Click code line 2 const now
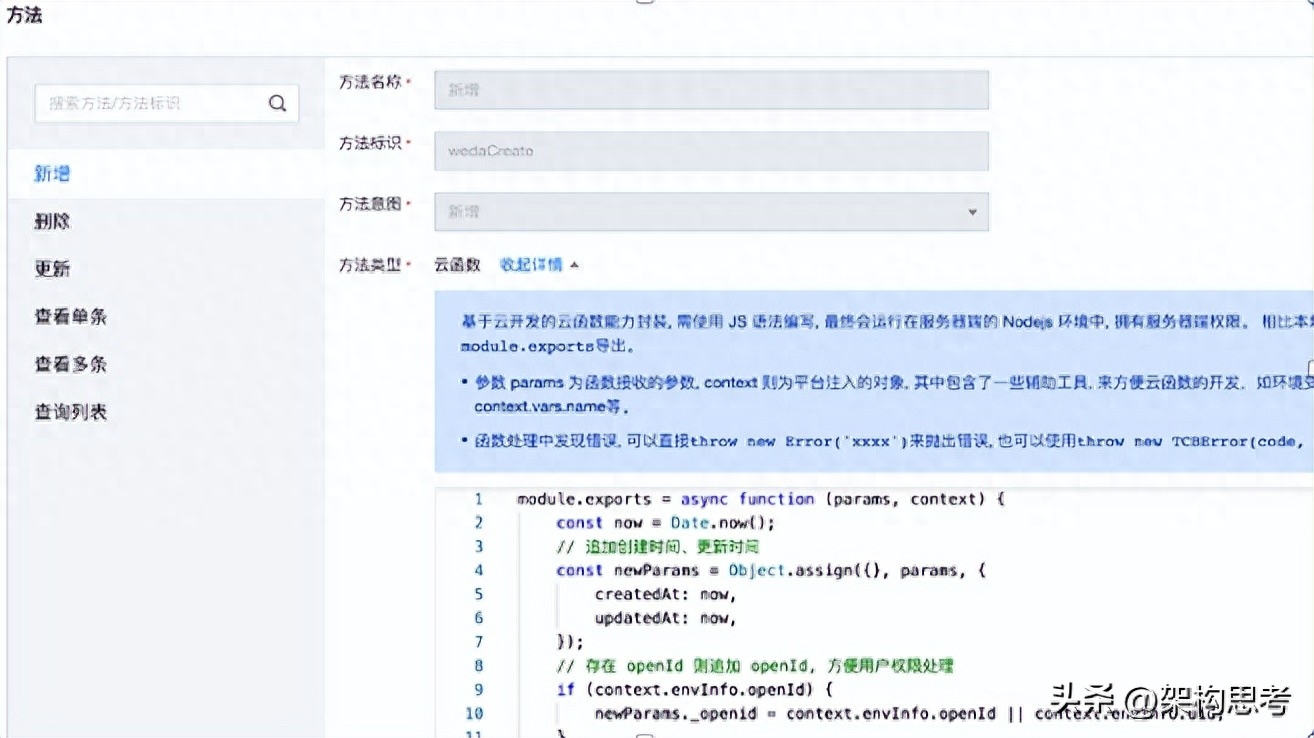Screen dimensions: 1314x738 pos(666,523)
